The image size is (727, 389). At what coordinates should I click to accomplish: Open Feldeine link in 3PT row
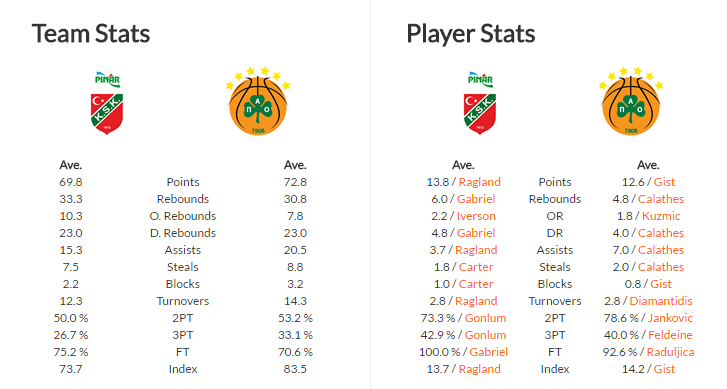670,335
